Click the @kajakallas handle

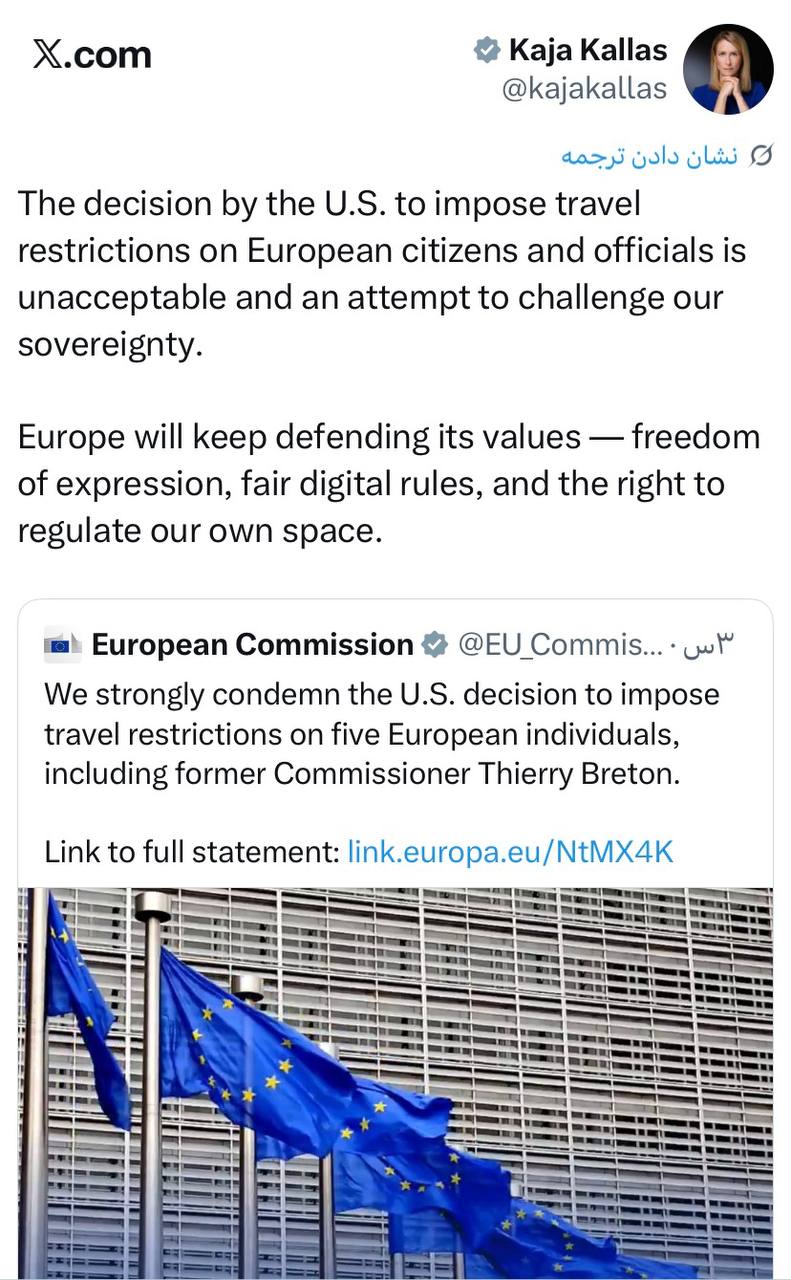click(x=584, y=88)
